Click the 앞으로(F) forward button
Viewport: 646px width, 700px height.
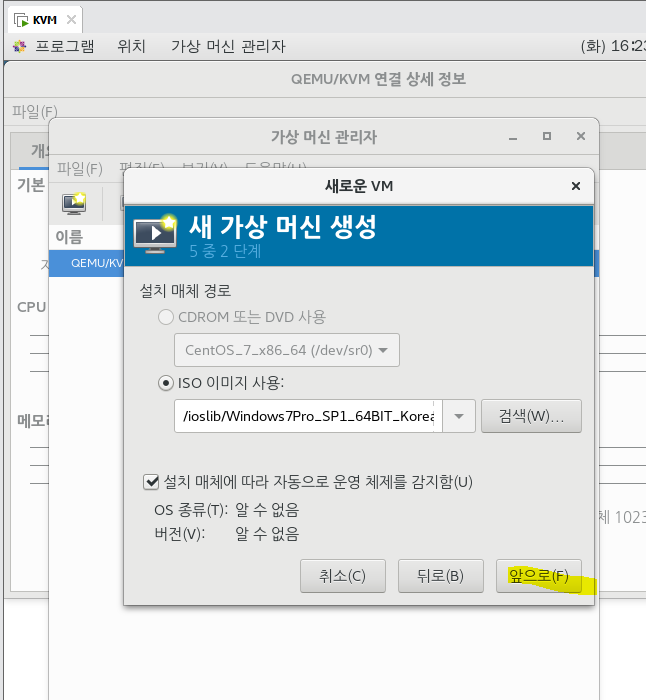539,576
